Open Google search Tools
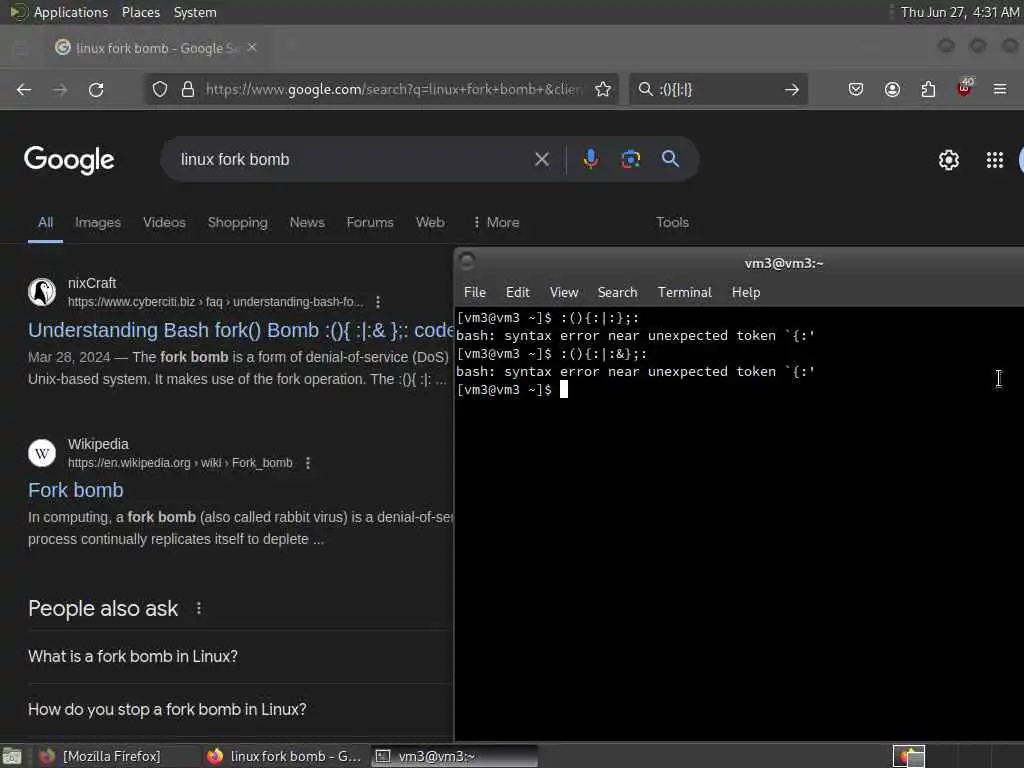 coord(673,223)
